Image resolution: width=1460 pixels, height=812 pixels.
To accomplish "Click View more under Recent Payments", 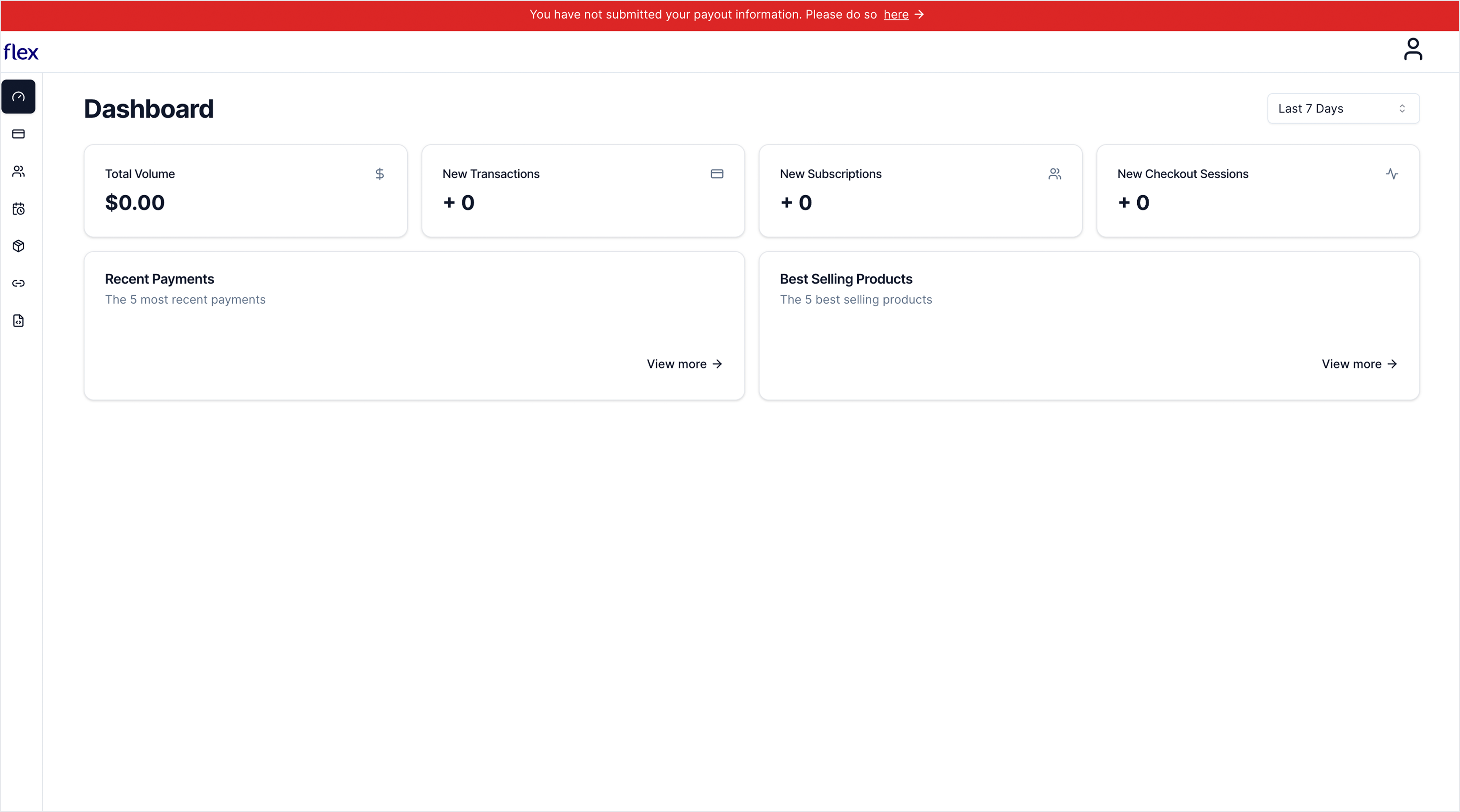I will pos(684,364).
